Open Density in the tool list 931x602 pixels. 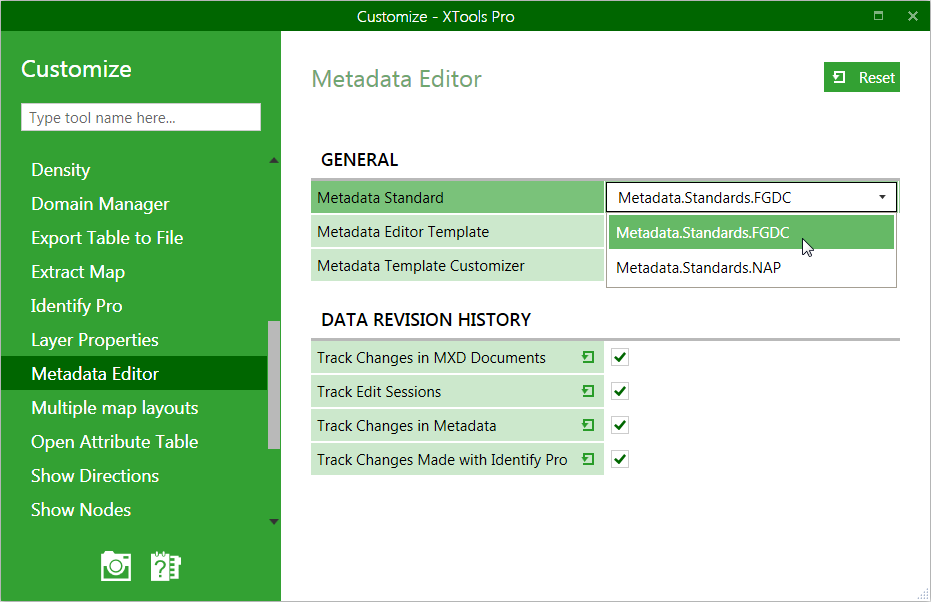[x=61, y=170]
